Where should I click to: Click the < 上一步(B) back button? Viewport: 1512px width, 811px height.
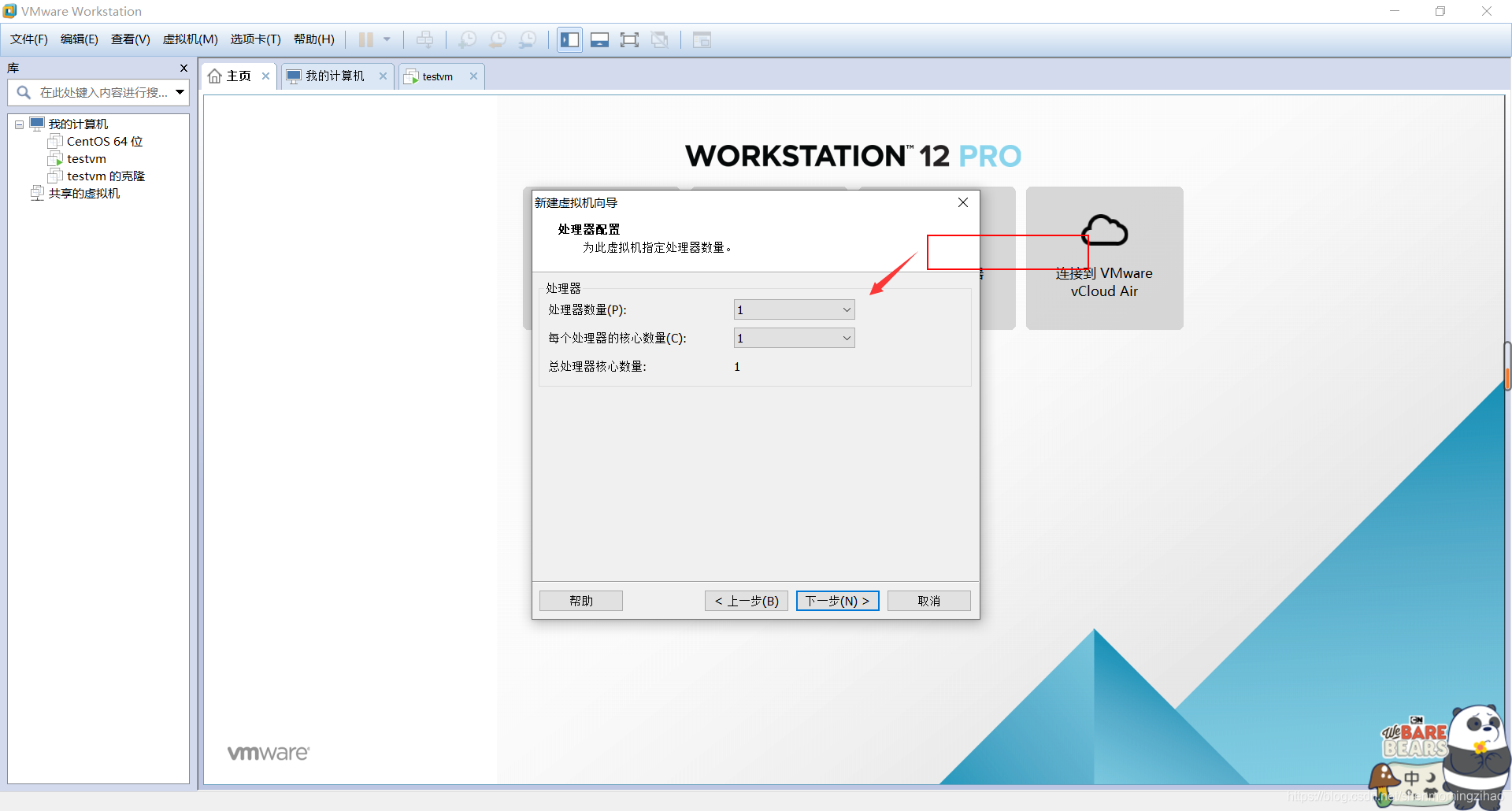(747, 601)
